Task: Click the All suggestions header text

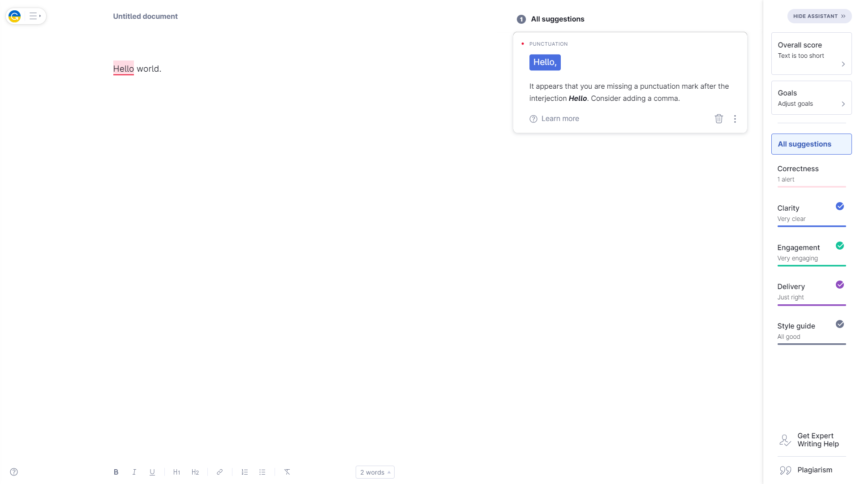Action: (557, 19)
